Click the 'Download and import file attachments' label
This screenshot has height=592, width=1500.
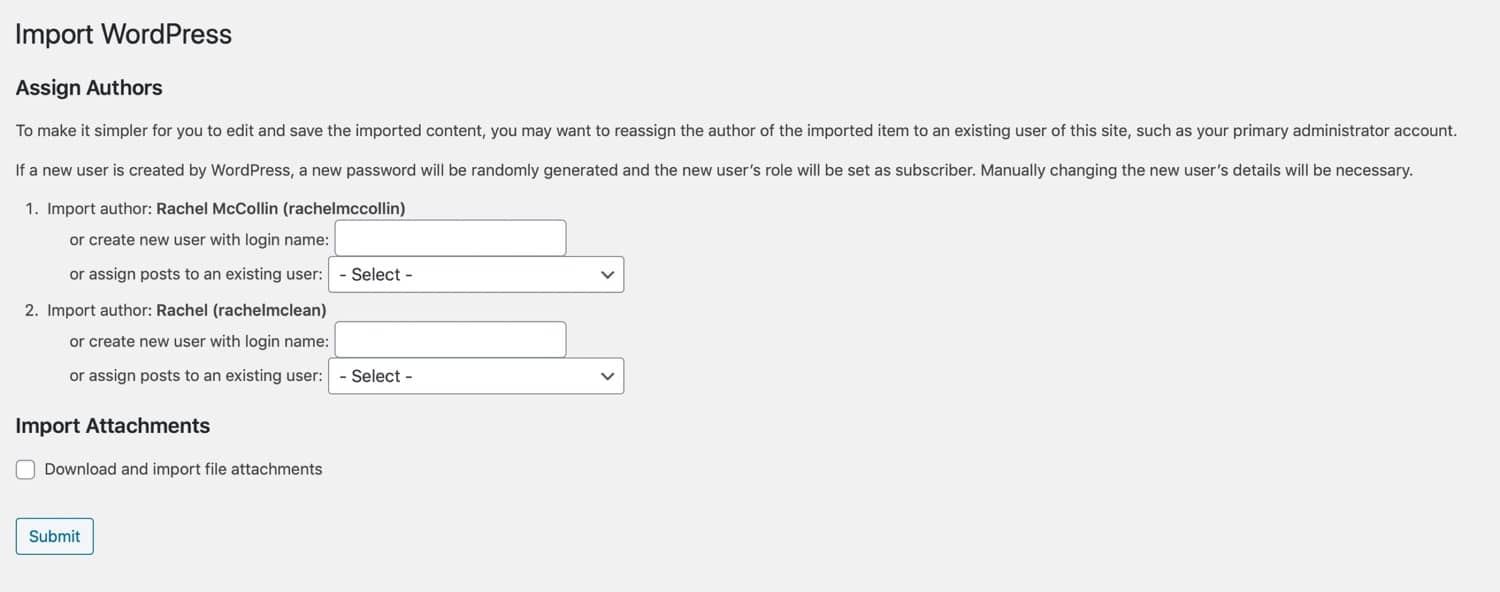click(183, 469)
